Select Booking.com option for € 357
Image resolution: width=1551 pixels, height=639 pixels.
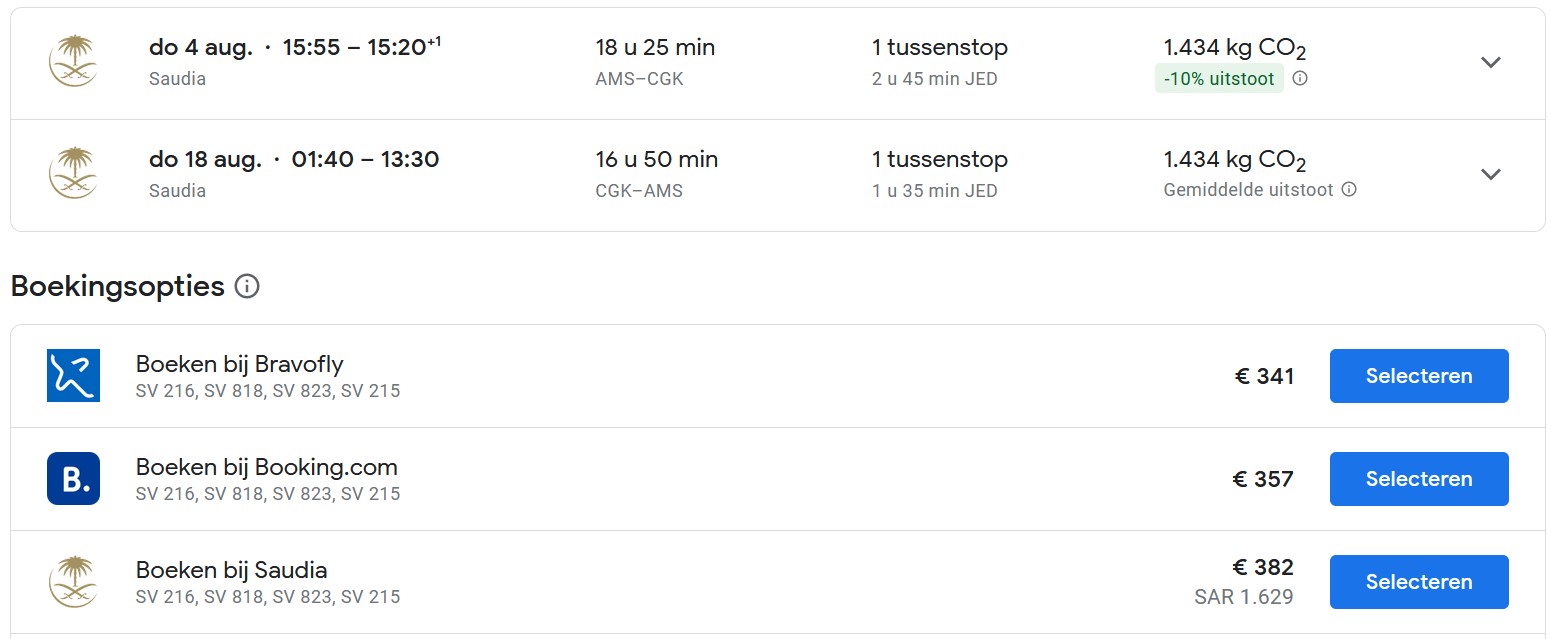(1419, 479)
